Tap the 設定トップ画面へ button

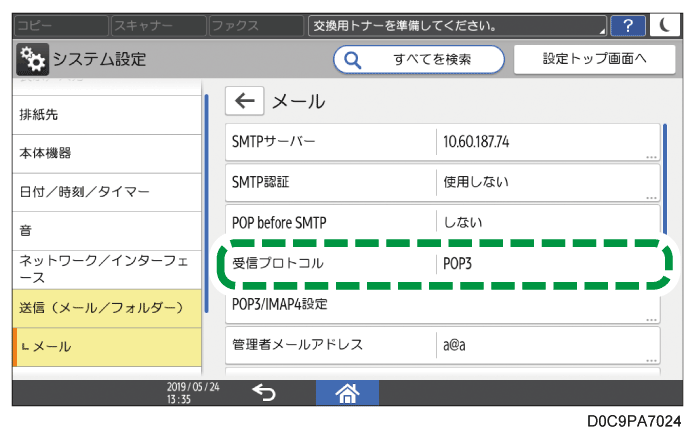click(x=594, y=59)
